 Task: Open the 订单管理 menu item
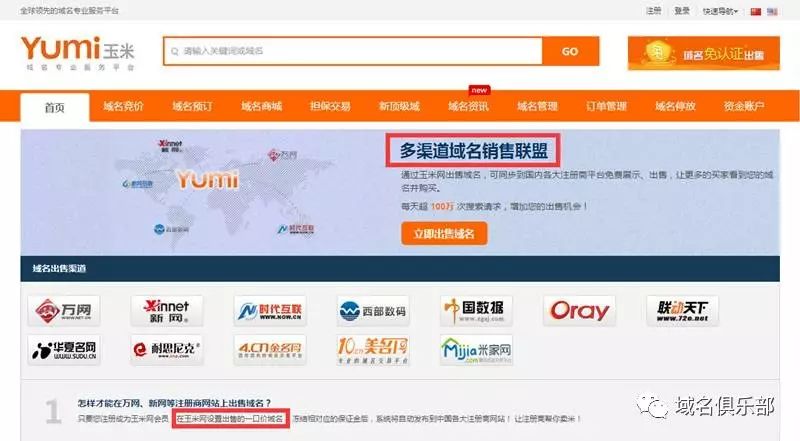pos(606,106)
